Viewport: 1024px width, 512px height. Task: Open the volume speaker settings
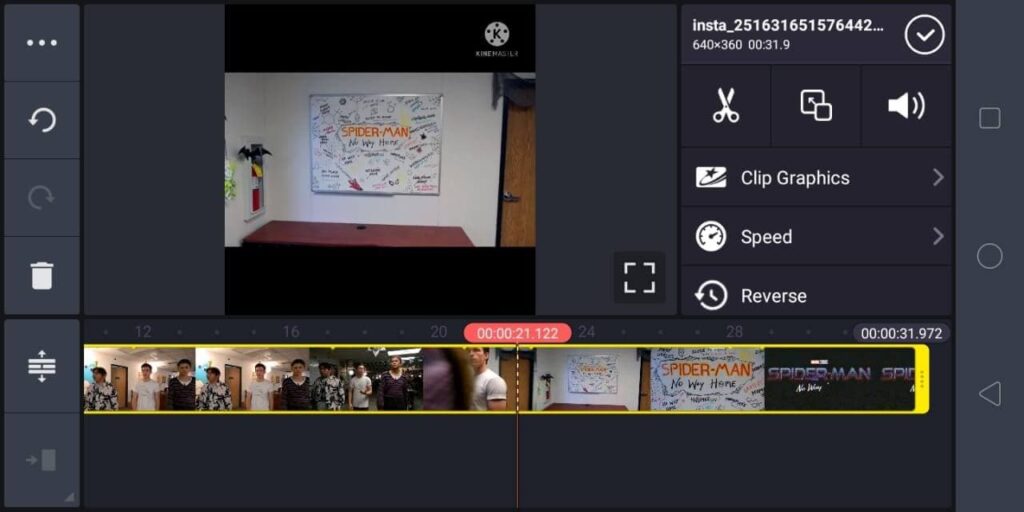(906, 106)
